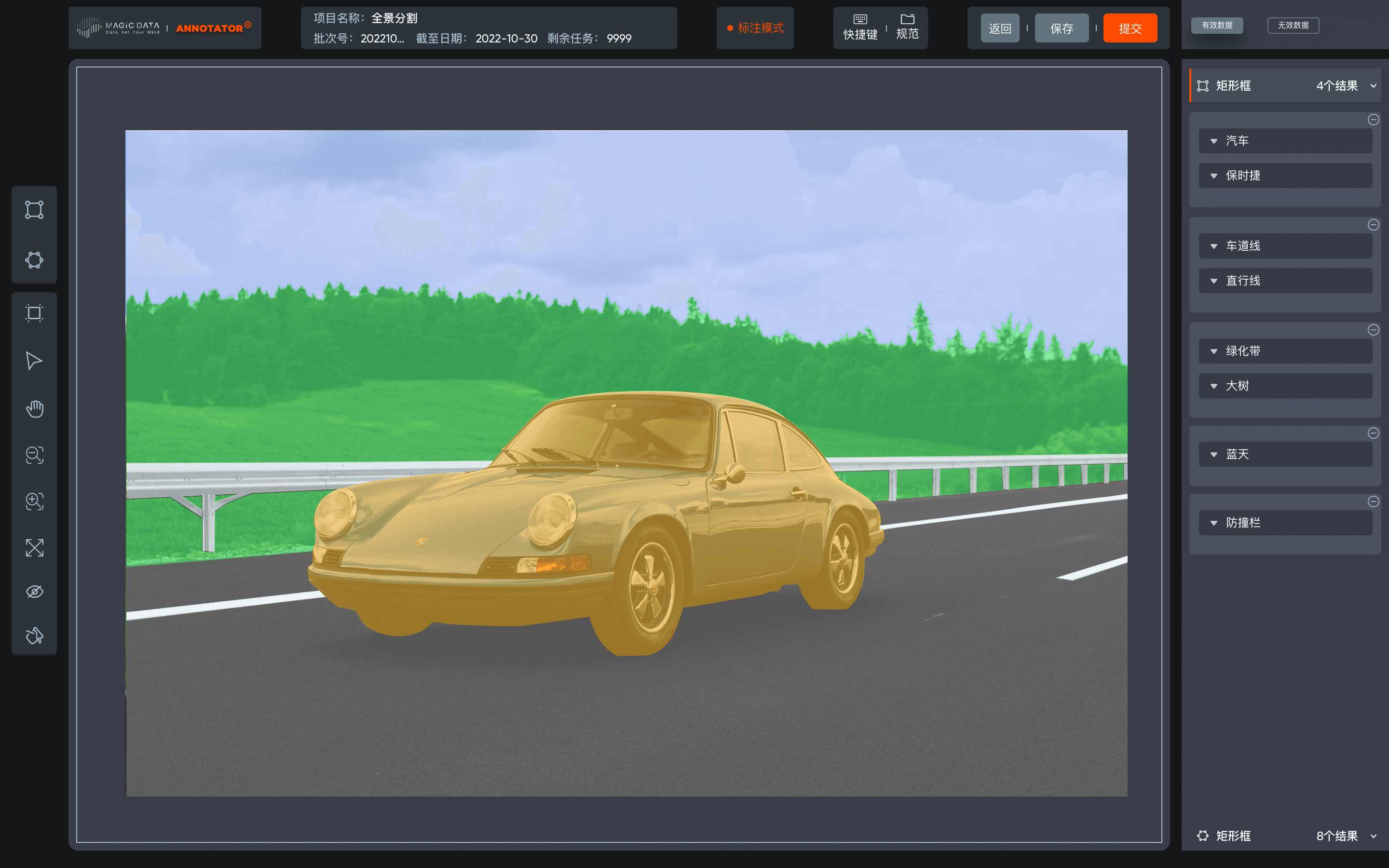Select the rectangle box tool
Screen dimensions: 1389x868
tap(34, 210)
